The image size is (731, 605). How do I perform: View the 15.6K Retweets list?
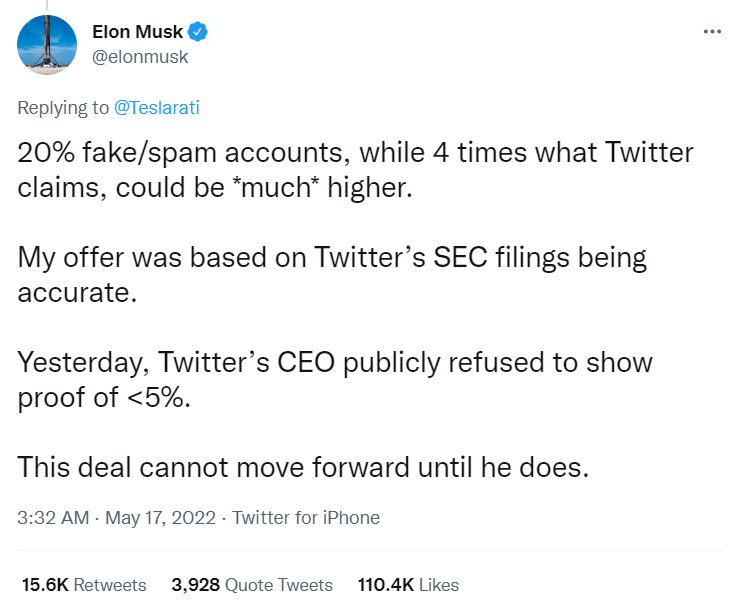[84, 585]
